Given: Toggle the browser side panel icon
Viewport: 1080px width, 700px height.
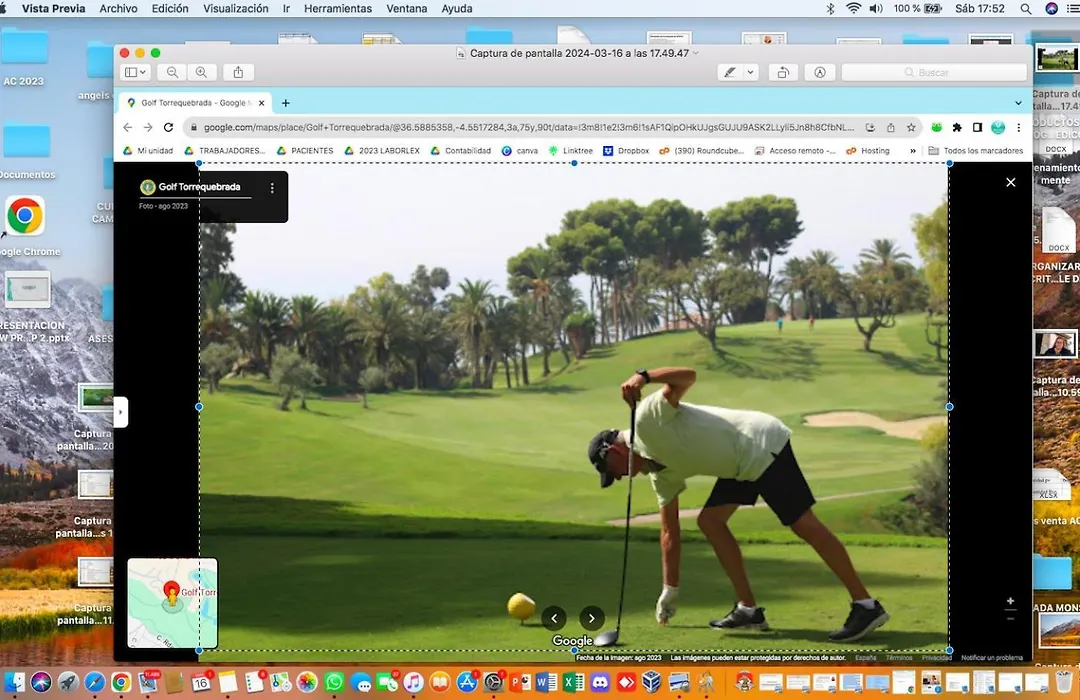Looking at the screenshot, I should (977, 127).
